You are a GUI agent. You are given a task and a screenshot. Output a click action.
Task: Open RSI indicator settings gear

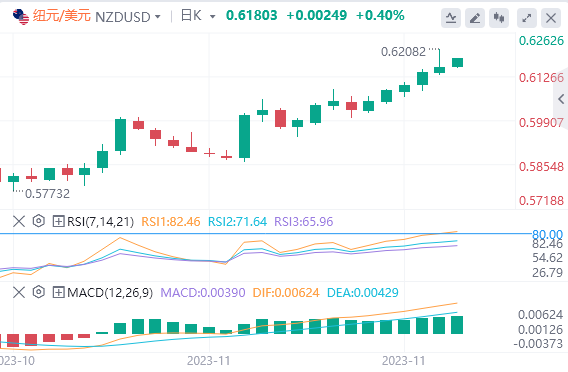point(38,221)
